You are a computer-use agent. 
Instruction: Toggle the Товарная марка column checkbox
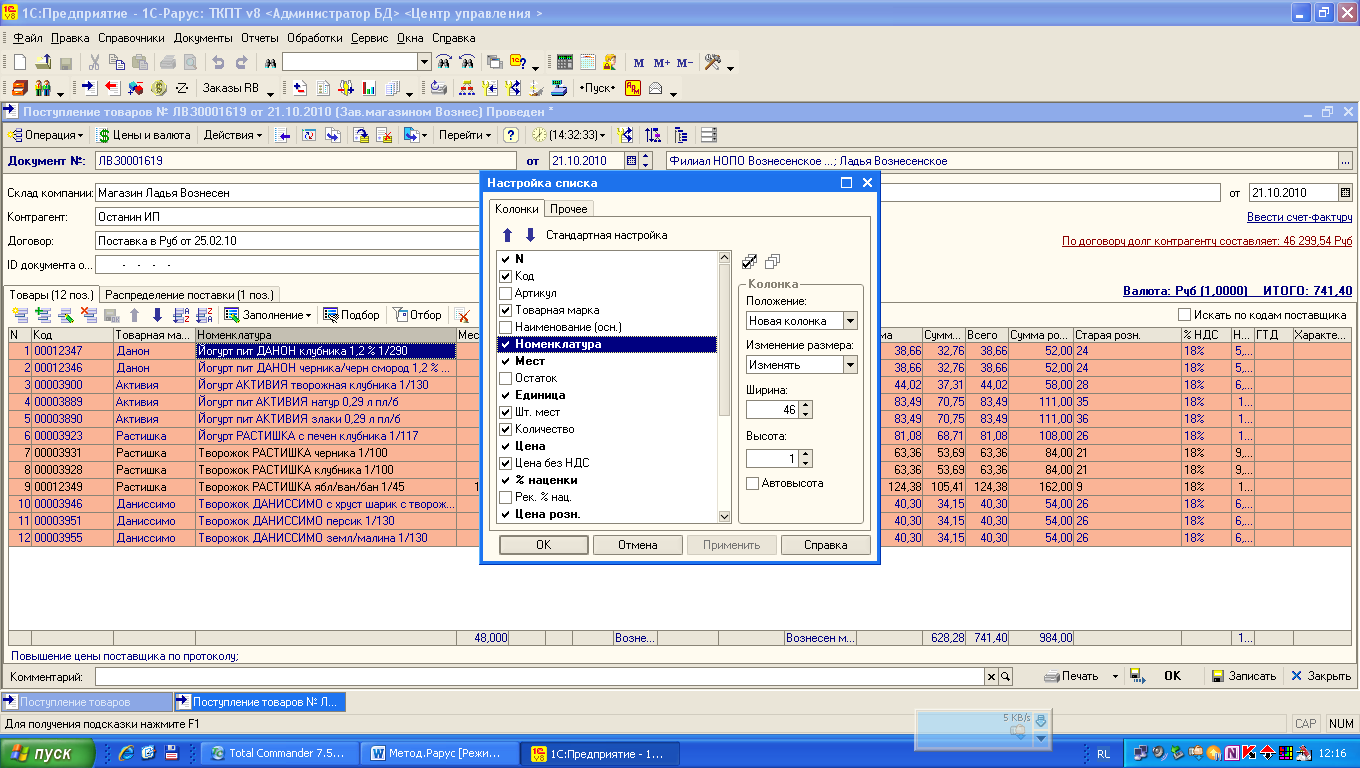tap(506, 310)
